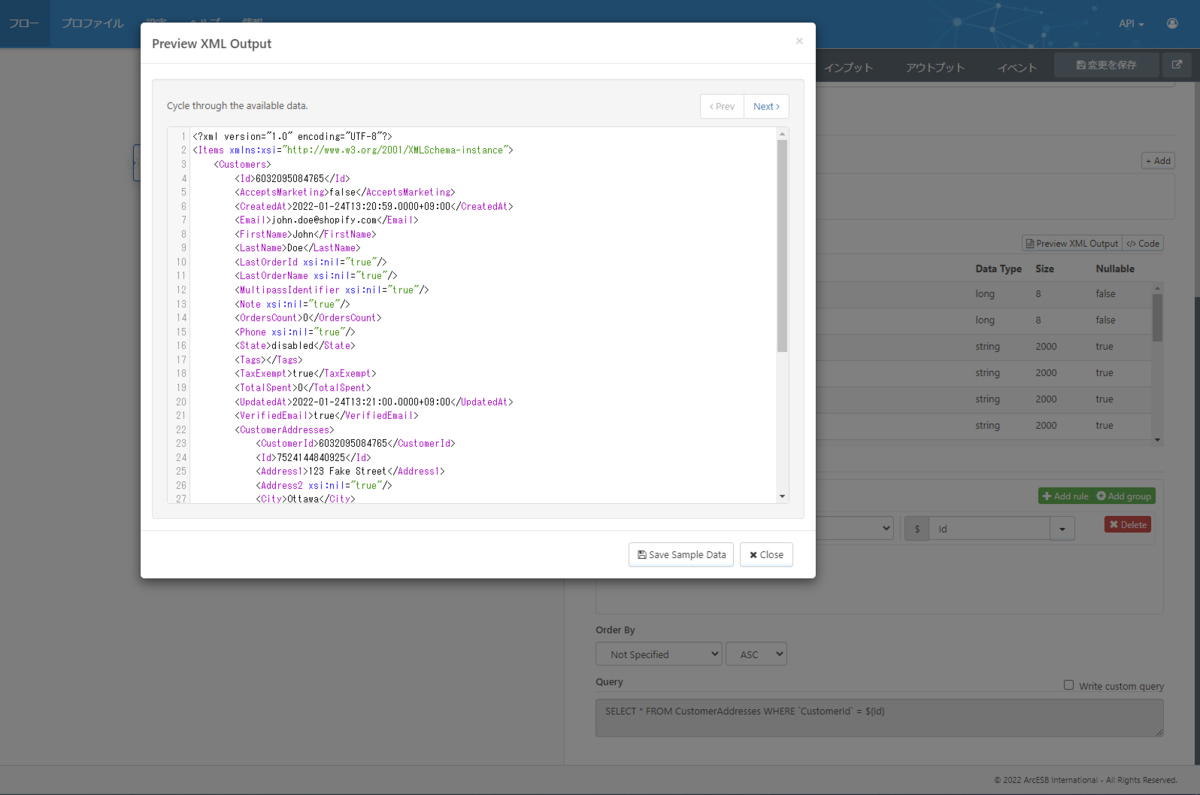Click the green Add rule button

[1065, 496]
